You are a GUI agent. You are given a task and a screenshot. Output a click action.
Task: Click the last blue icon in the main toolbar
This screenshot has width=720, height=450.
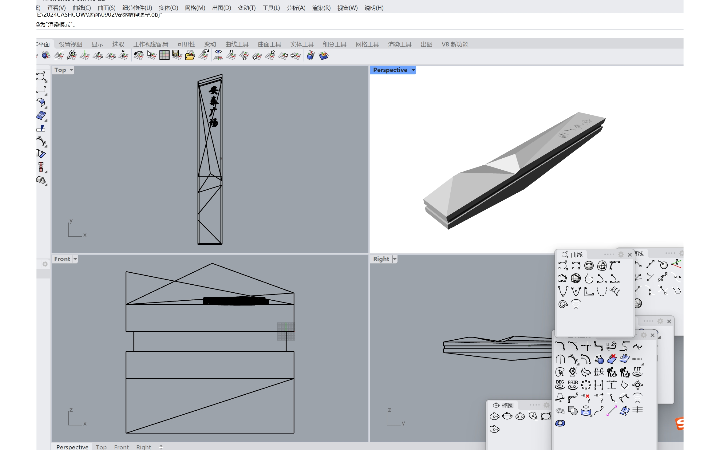click(324, 56)
